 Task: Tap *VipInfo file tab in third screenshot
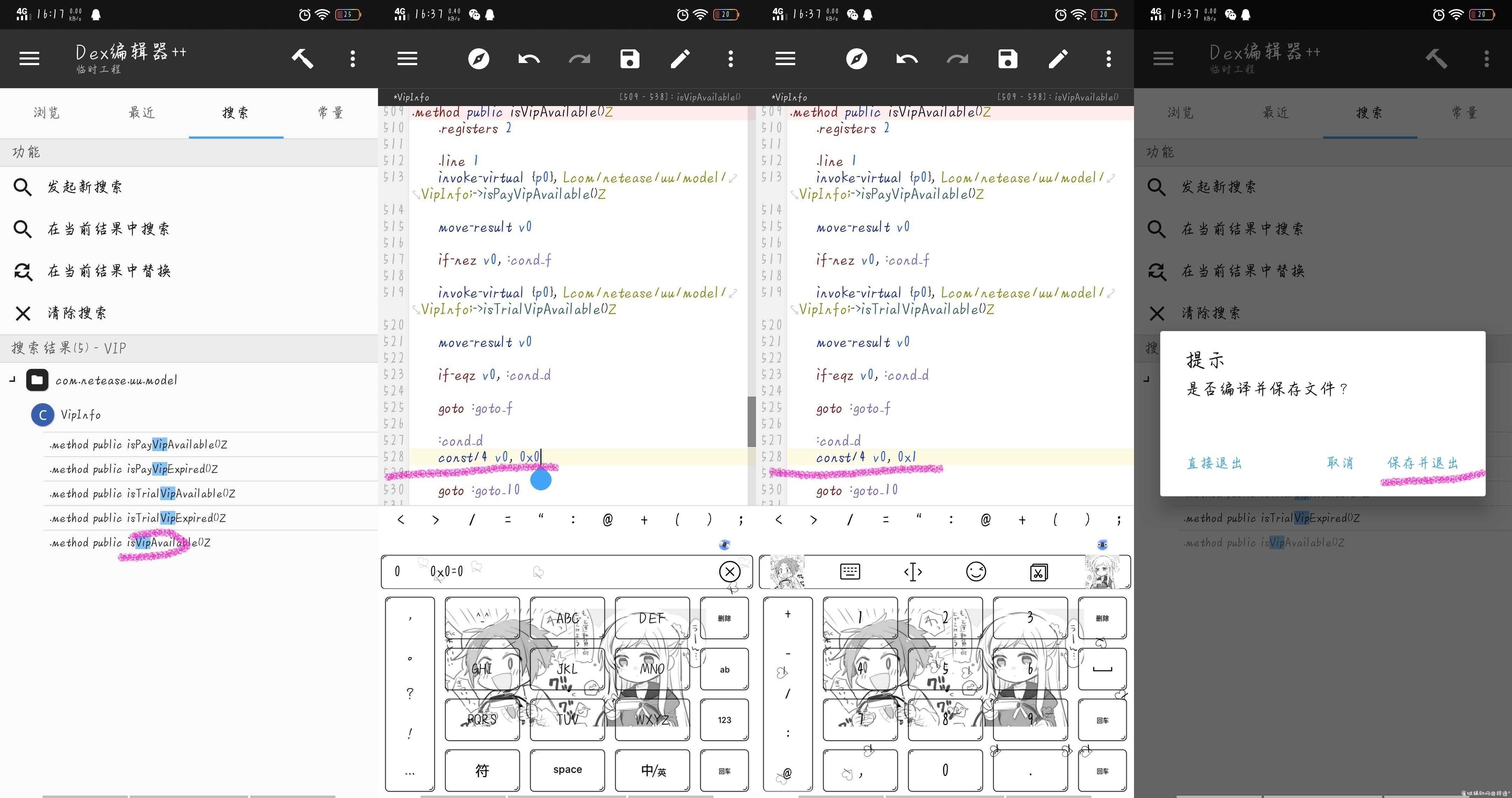click(x=790, y=97)
